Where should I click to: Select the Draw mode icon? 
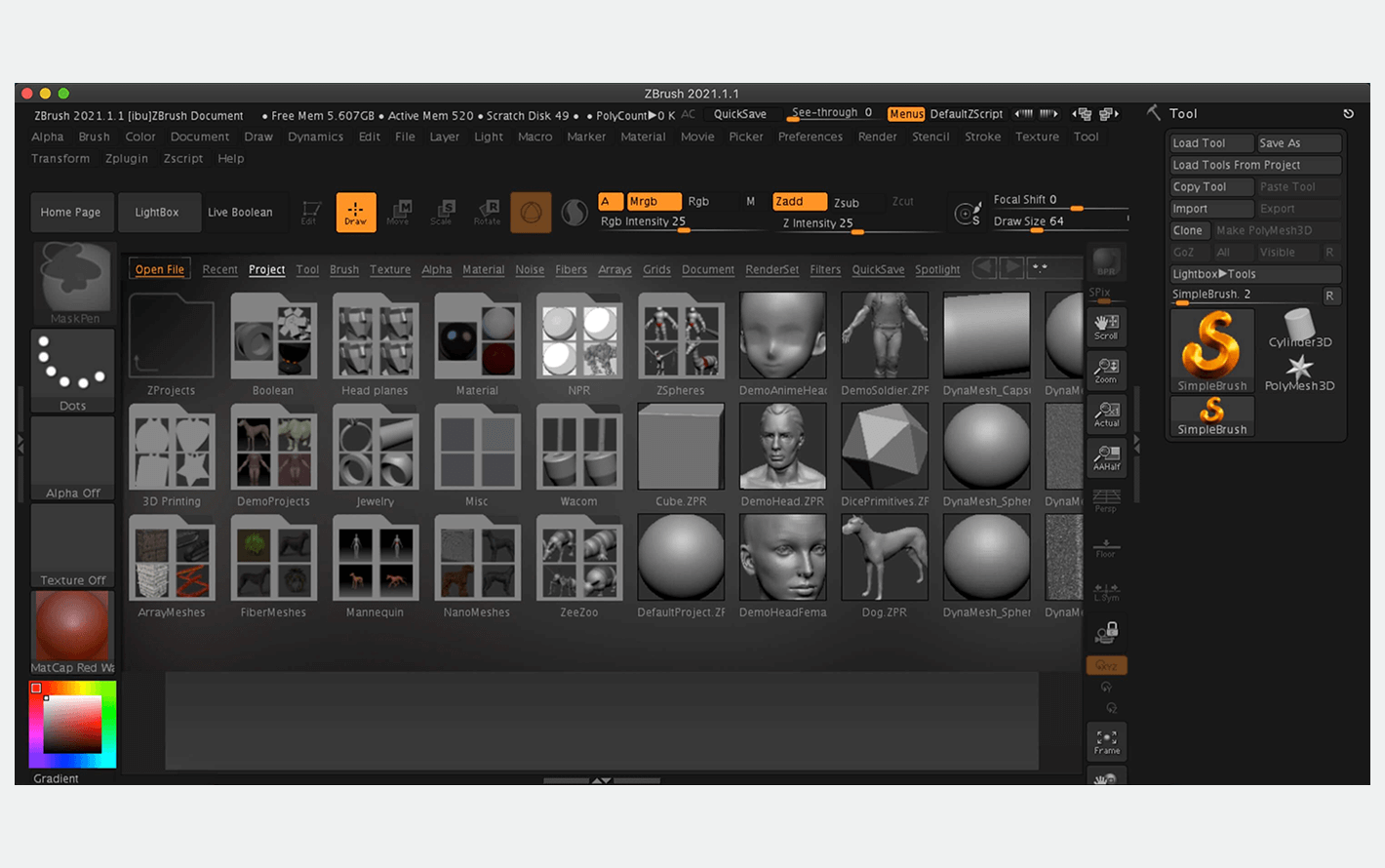click(x=355, y=212)
